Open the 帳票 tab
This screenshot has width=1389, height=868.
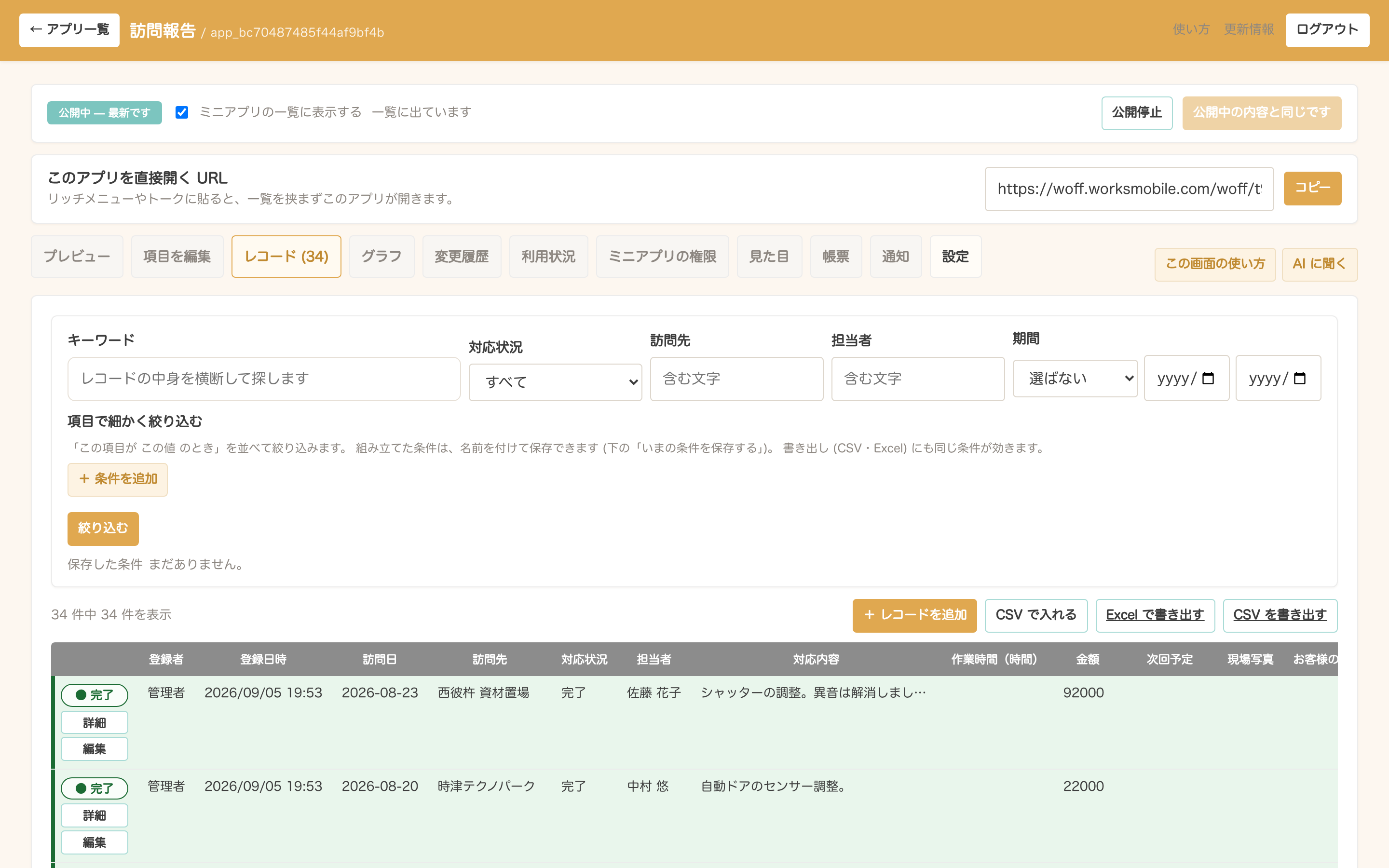coord(836,257)
